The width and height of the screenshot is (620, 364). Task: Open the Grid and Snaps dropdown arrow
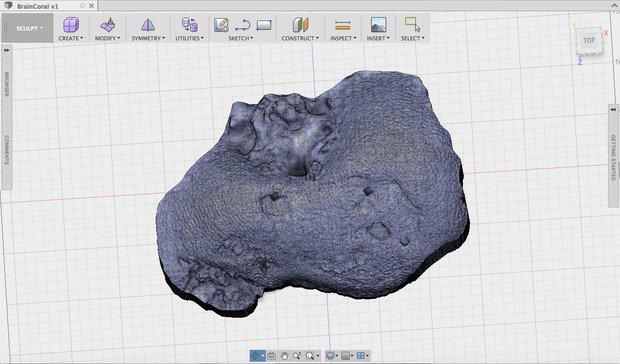[352, 356]
